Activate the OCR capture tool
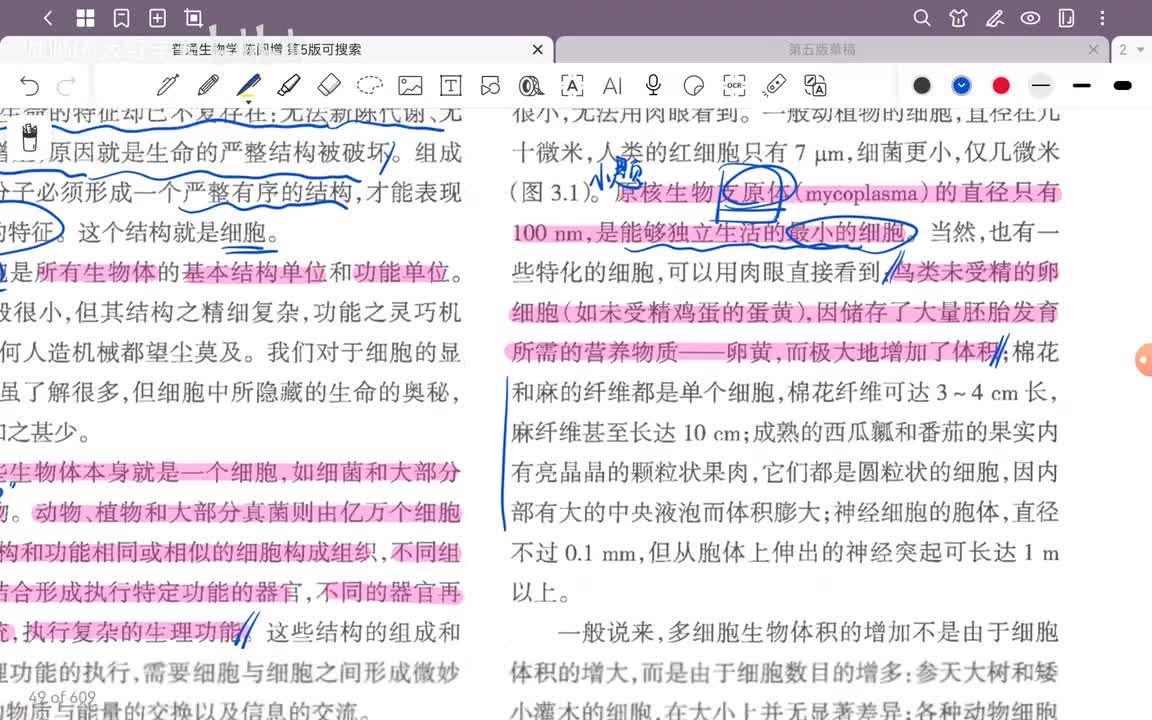Viewport: 1152px width, 720px height. 733,86
